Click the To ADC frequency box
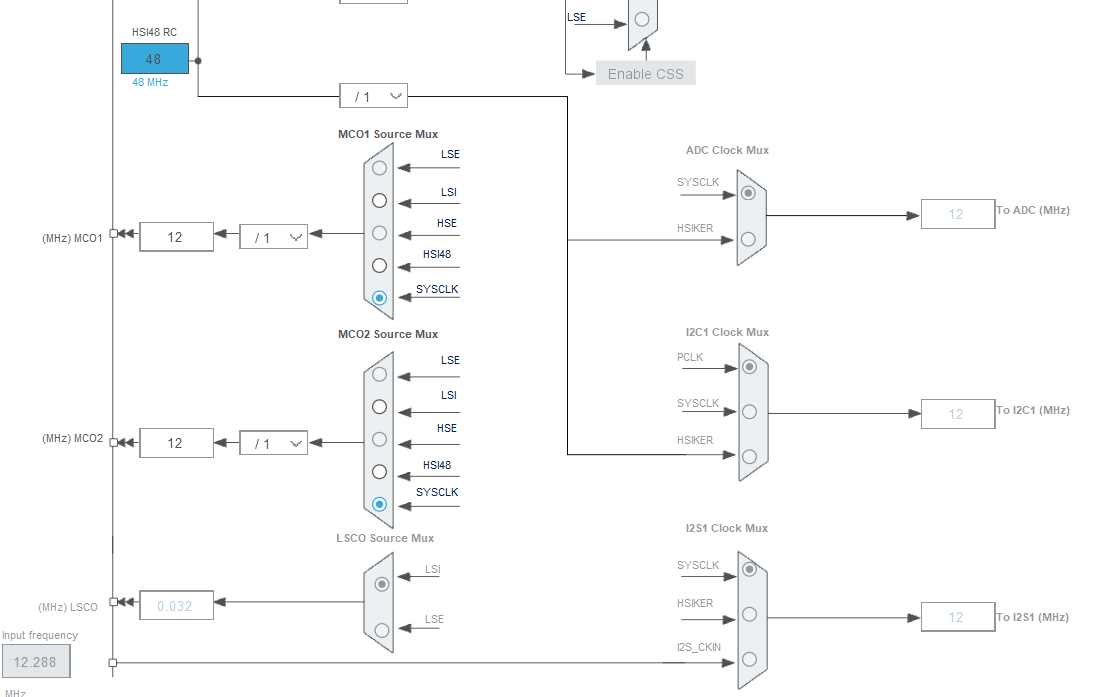 pyautogui.click(x=958, y=214)
